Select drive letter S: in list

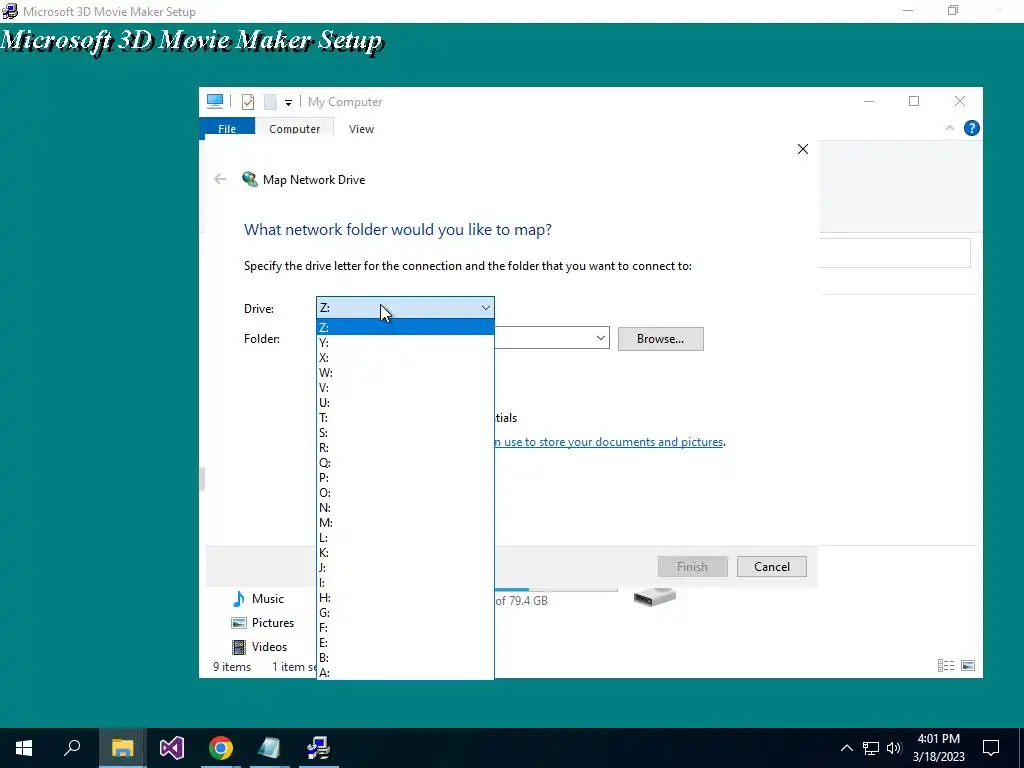click(x=406, y=432)
